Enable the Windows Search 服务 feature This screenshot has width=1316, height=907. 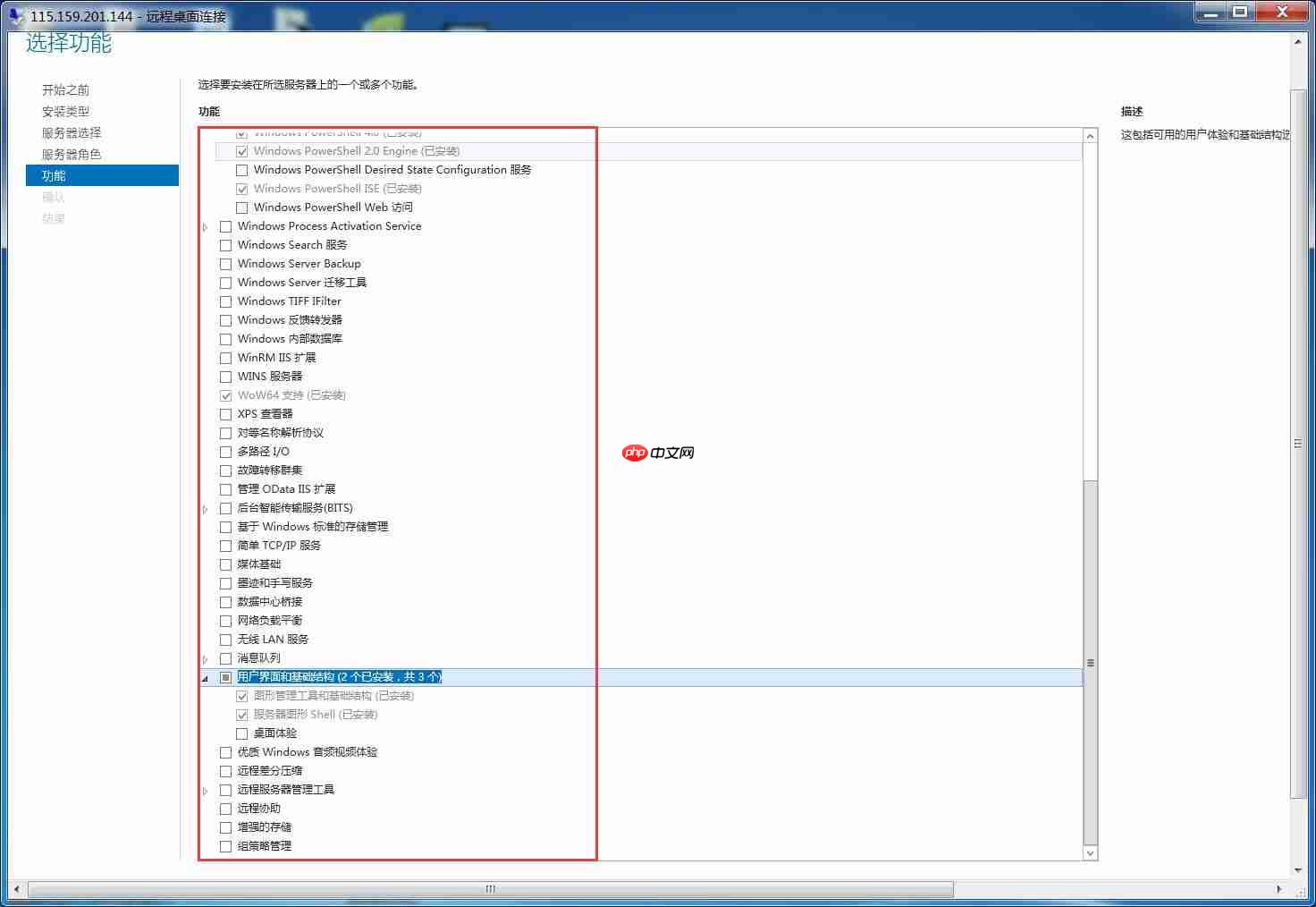(225, 244)
